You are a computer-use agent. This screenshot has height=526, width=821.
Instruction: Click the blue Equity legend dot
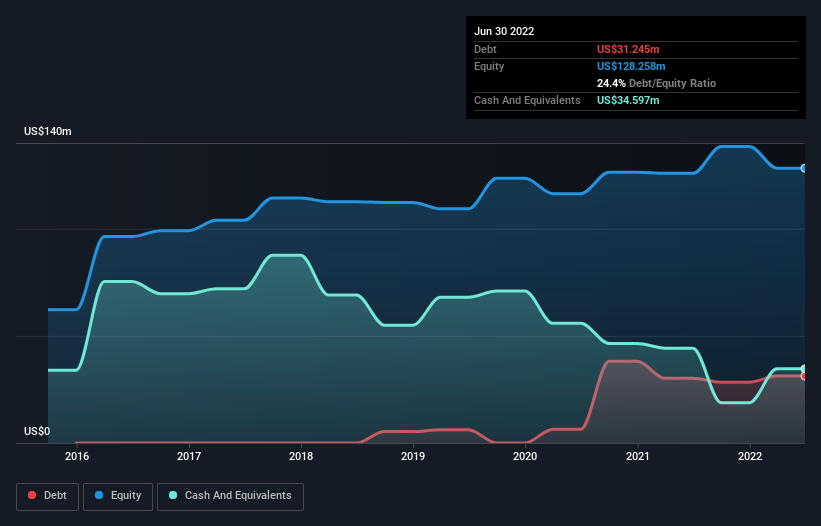(x=99, y=495)
